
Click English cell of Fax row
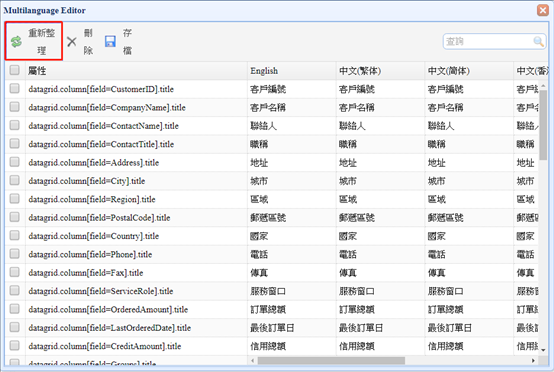(x=291, y=273)
